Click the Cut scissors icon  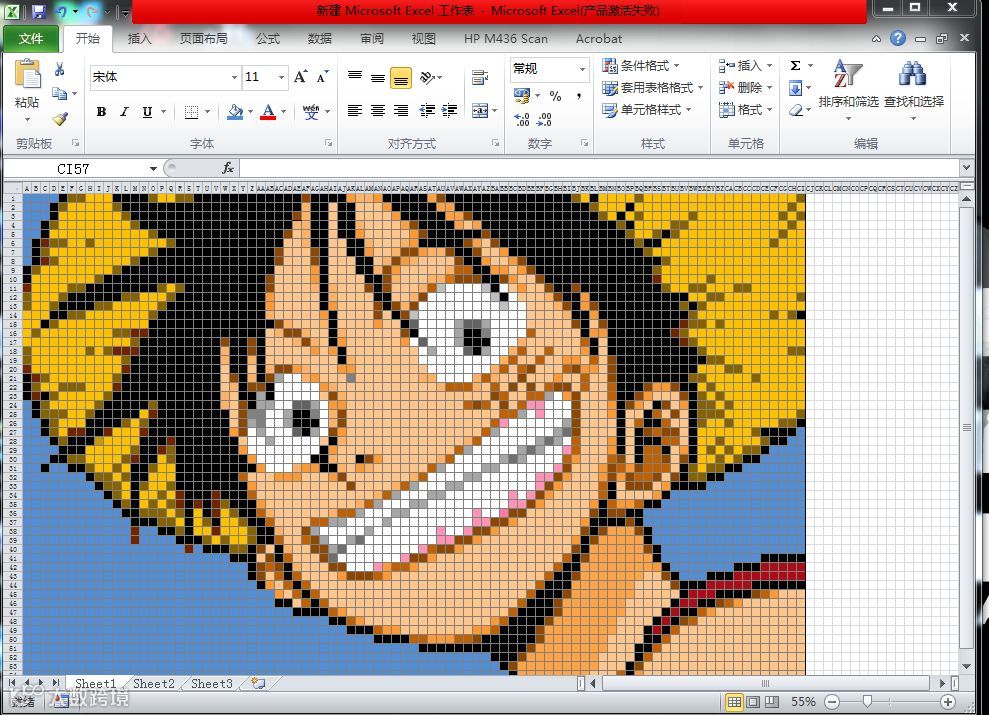point(59,69)
